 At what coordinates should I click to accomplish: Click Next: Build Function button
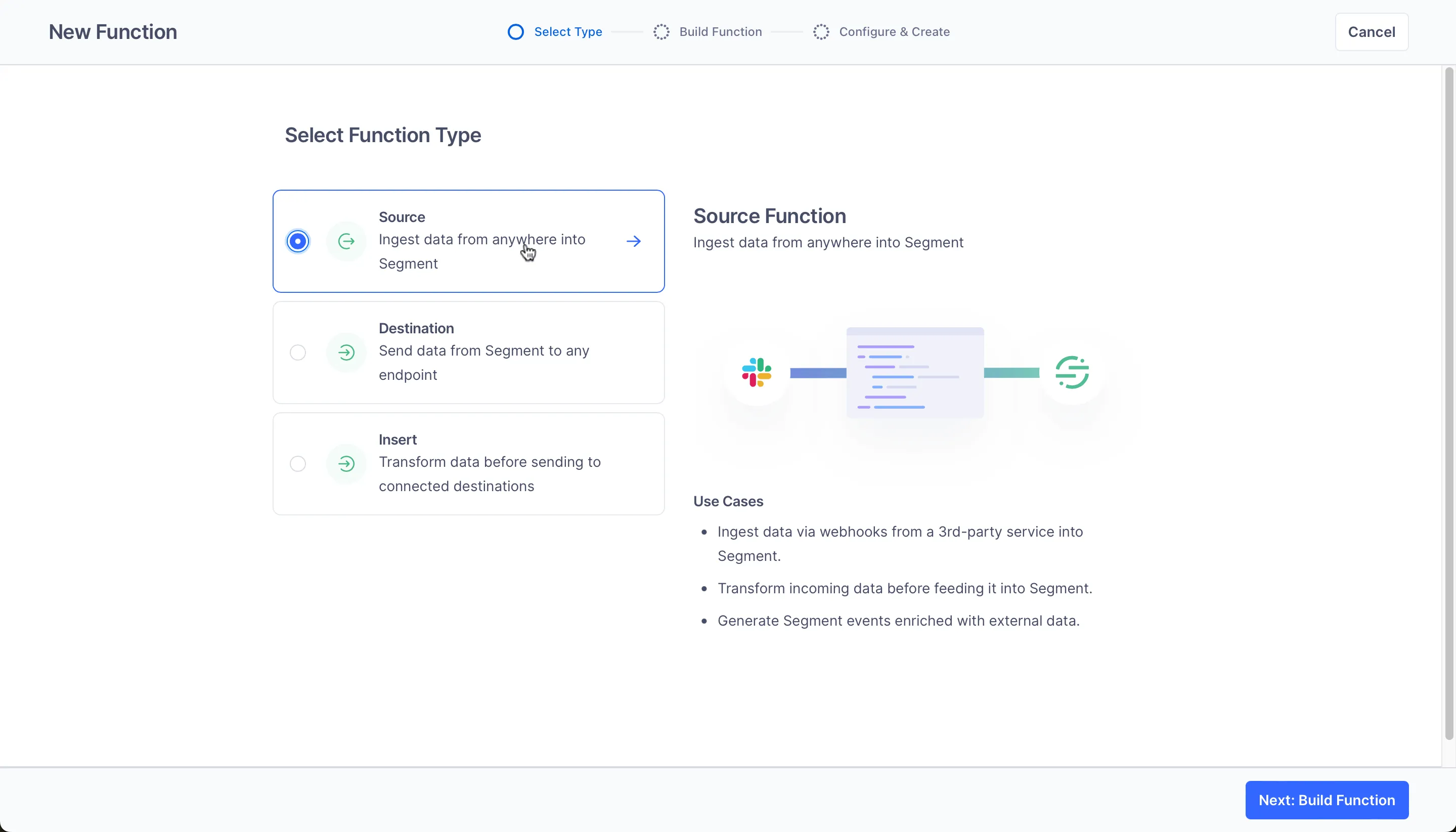click(1327, 800)
